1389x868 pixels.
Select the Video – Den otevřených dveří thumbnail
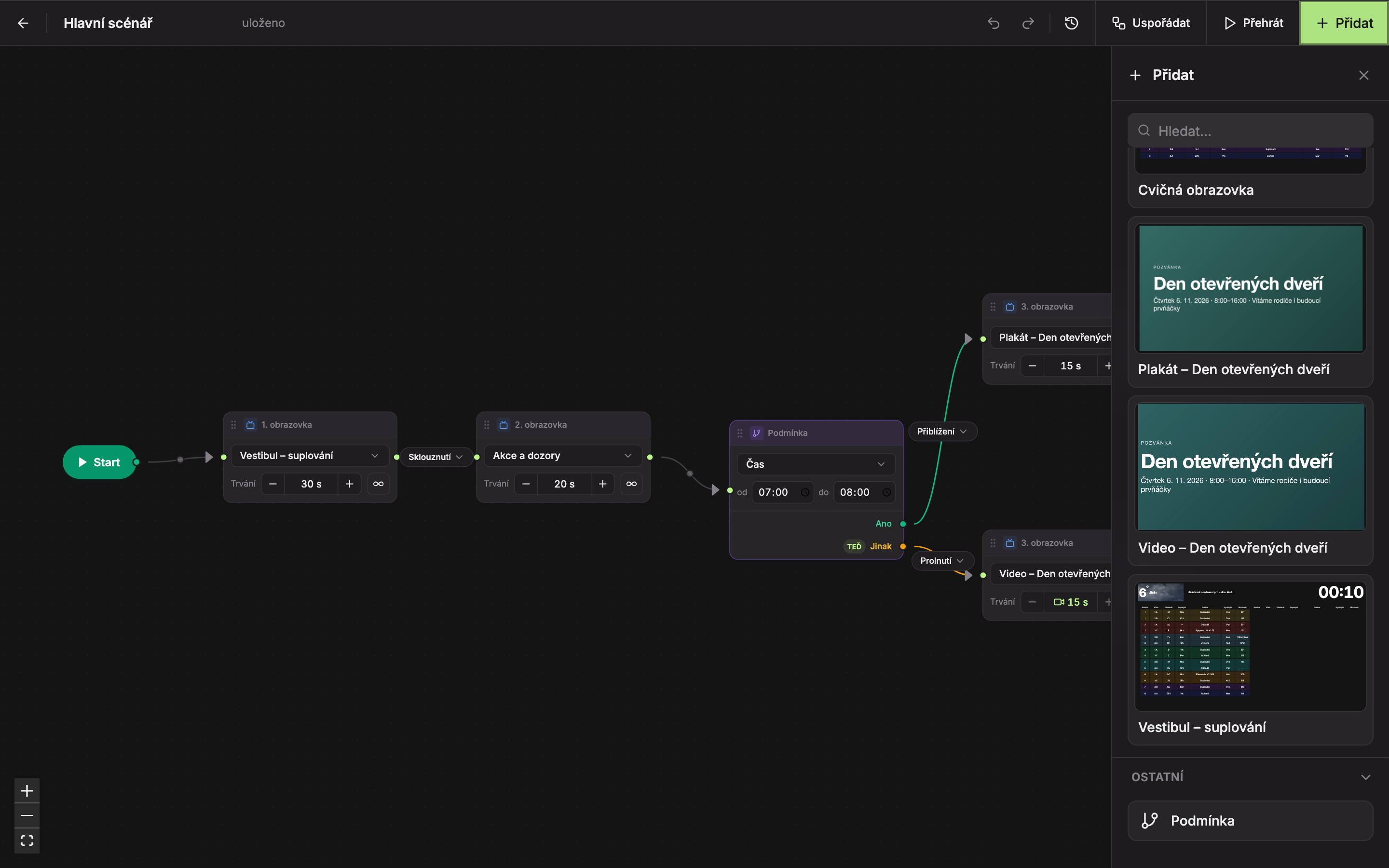[1250, 467]
